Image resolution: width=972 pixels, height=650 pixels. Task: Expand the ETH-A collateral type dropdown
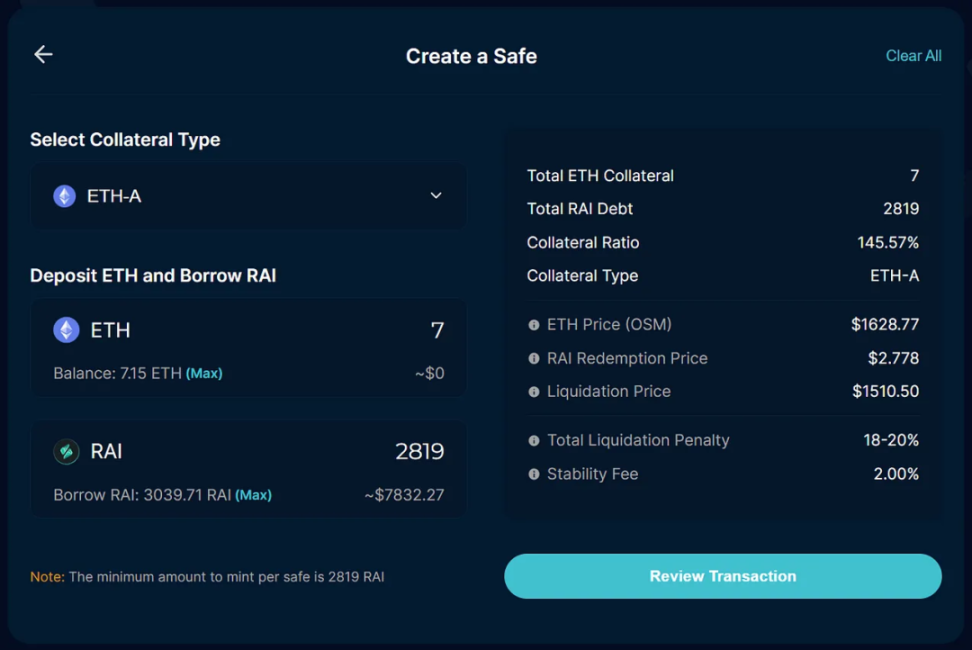(248, 196)
